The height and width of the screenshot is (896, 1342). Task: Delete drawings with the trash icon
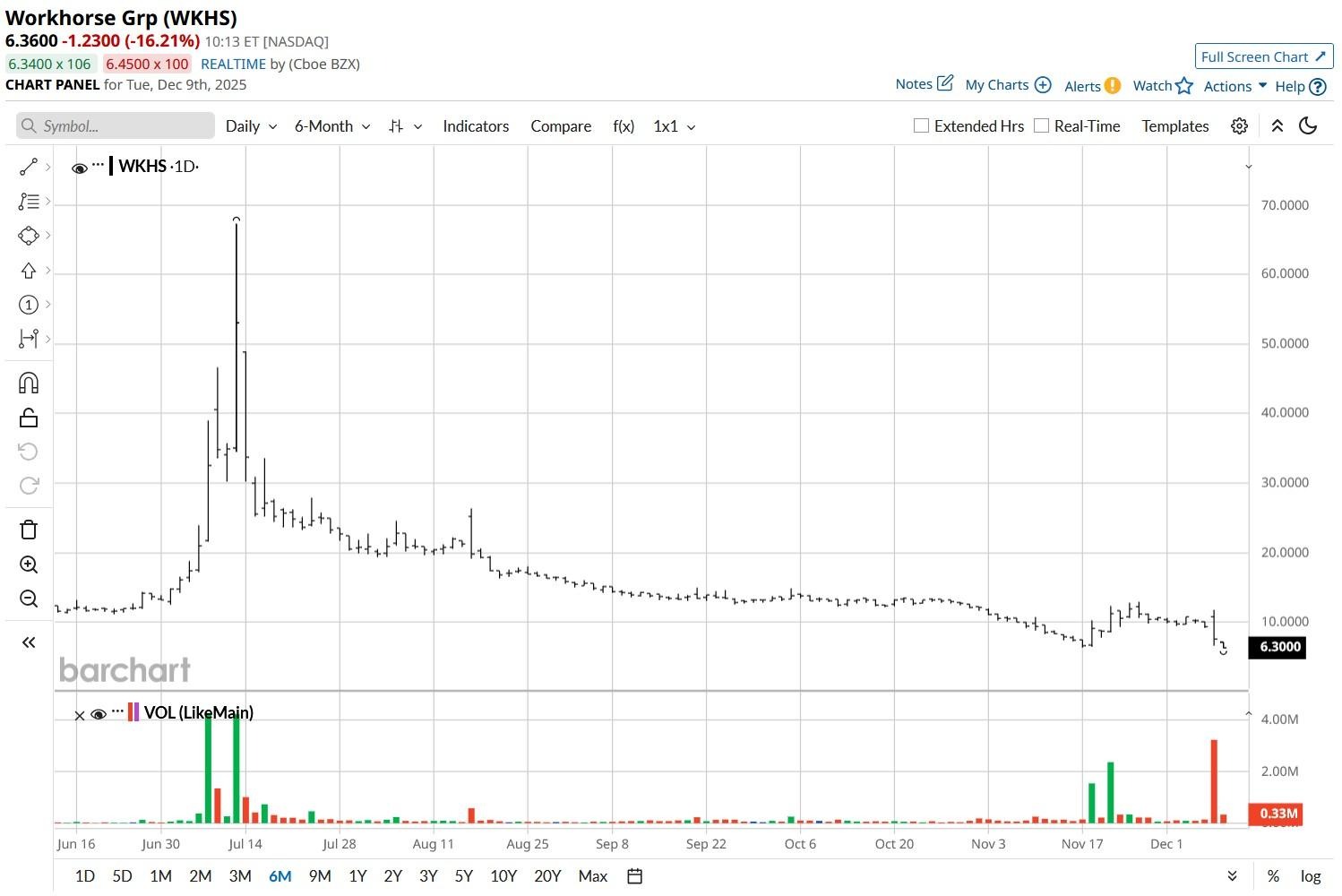29,530
